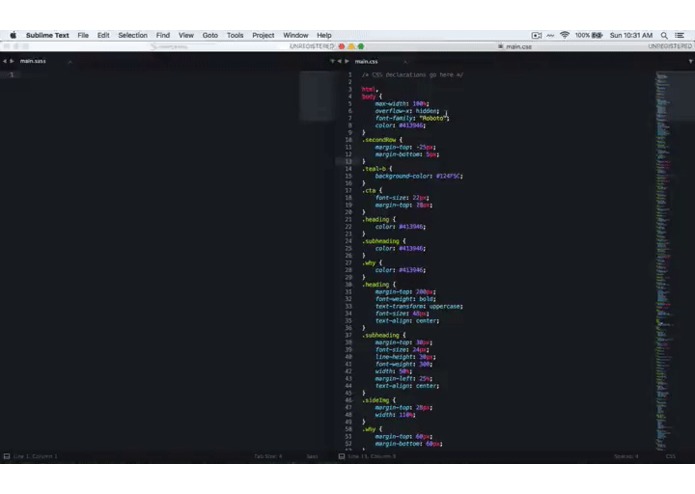Image resolution: width=695 pixels, height=494 pixels.
Task: Click the Line 13 column status text
Action: pos(372,456)
